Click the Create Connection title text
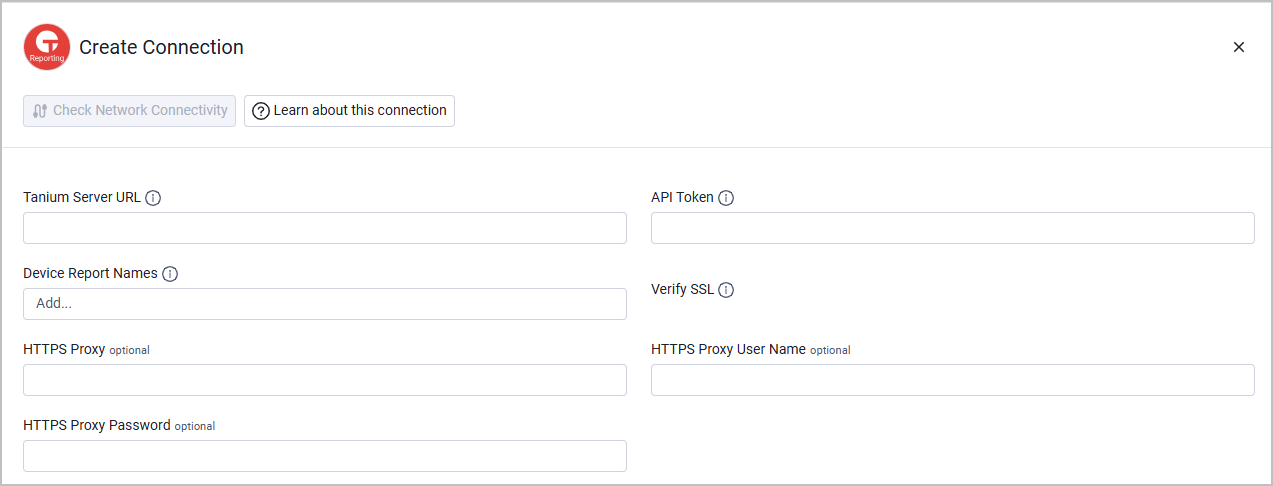This screenshot has height=486, width=1273. 161,47
